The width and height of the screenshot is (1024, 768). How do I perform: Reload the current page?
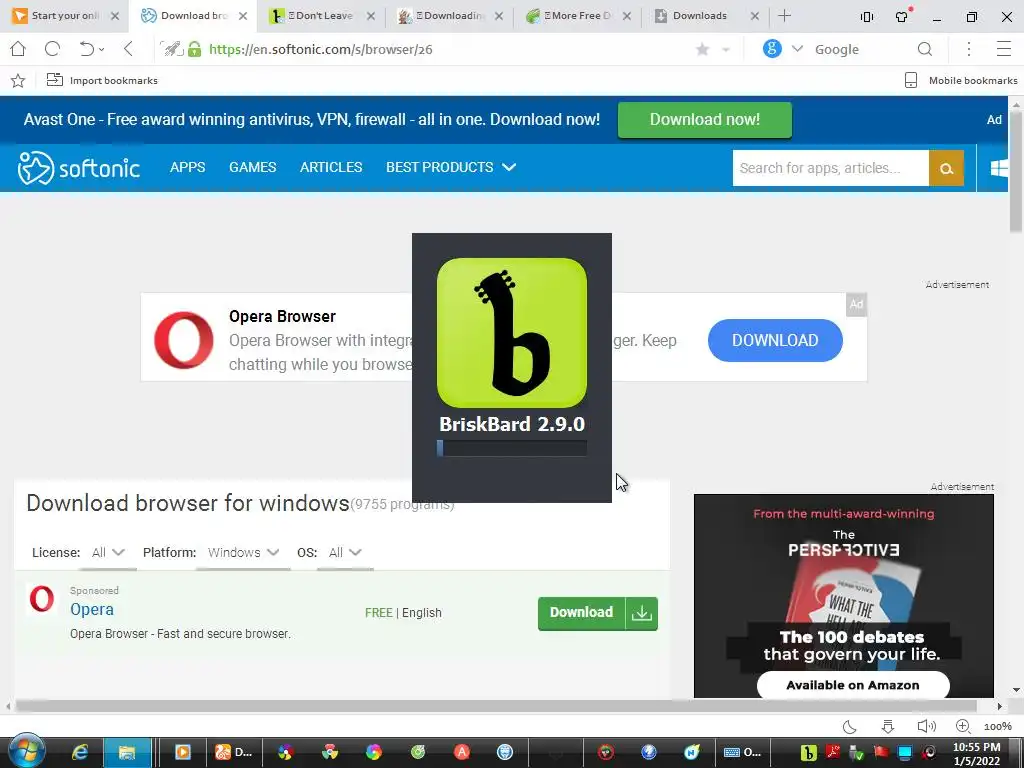52,49
